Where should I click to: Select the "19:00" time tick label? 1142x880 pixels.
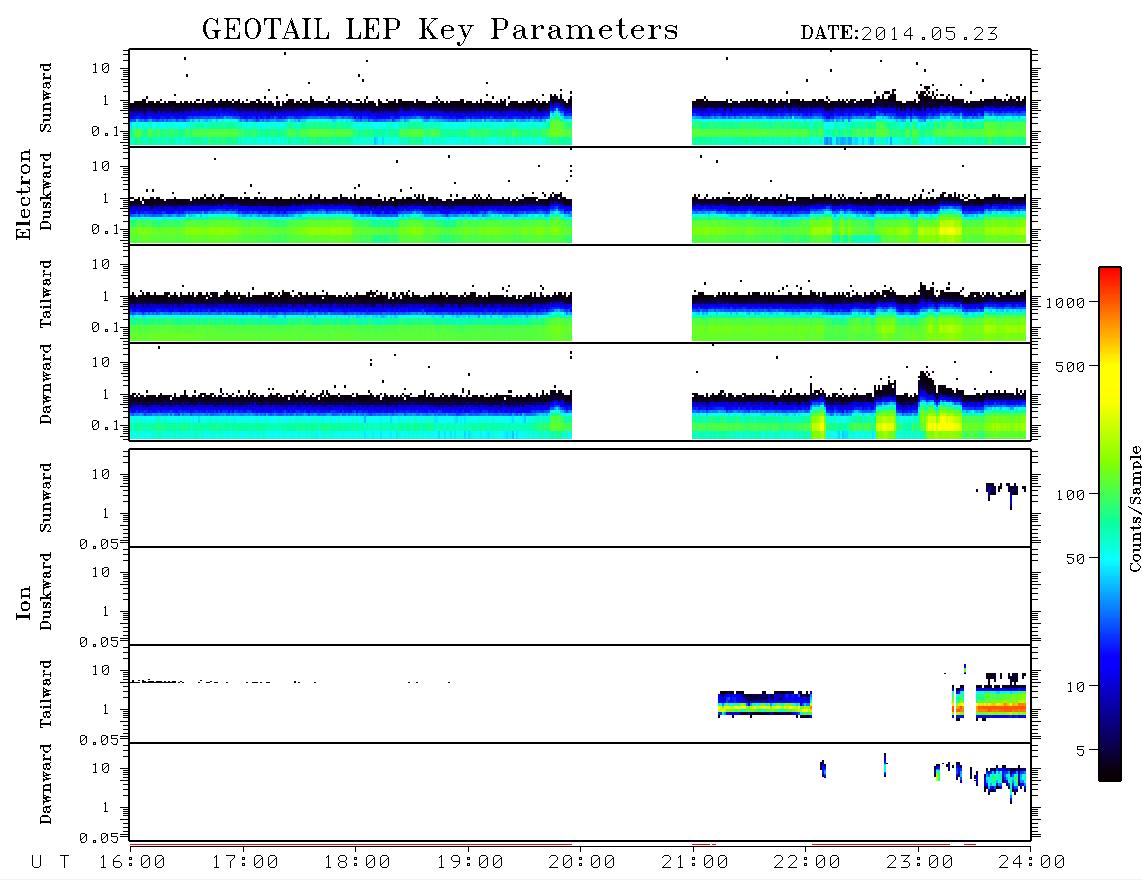click(x=470, y=863)
